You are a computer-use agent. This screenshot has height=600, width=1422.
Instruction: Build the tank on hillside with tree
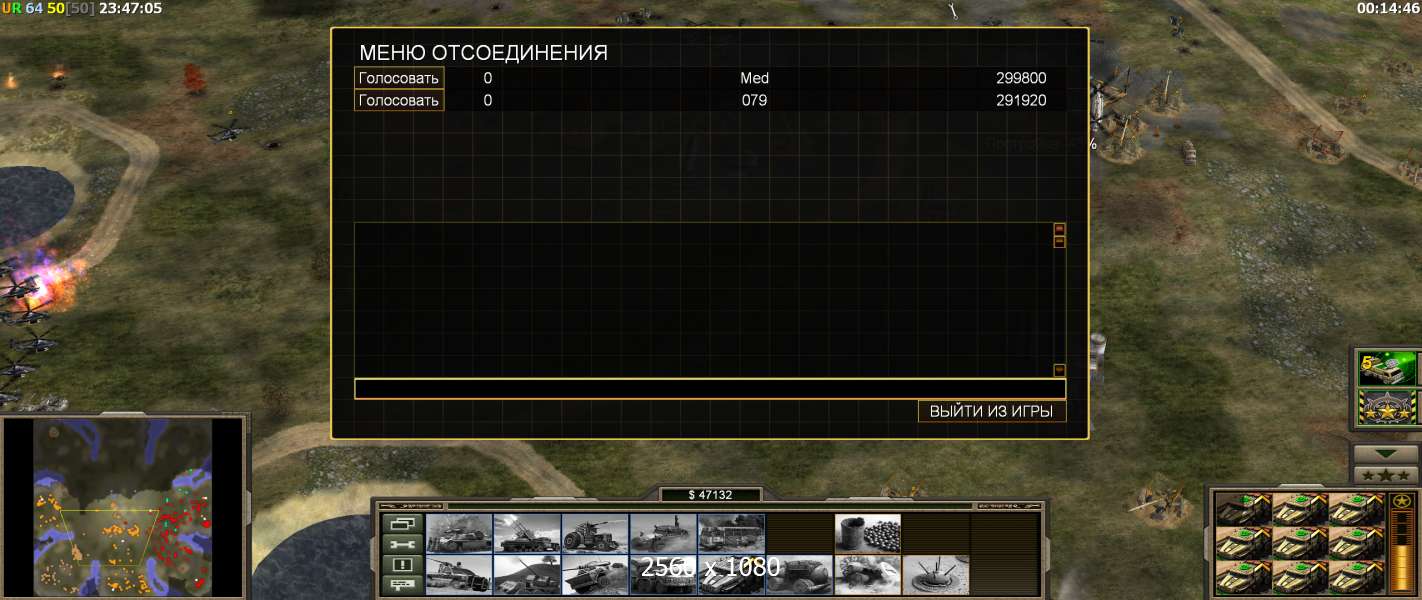coord(527,576)
